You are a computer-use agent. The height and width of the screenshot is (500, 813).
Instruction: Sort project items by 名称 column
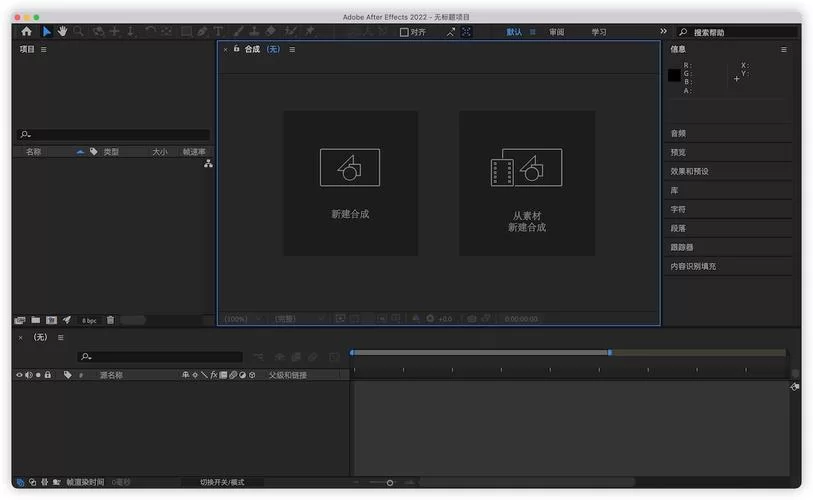click(34, 151)
